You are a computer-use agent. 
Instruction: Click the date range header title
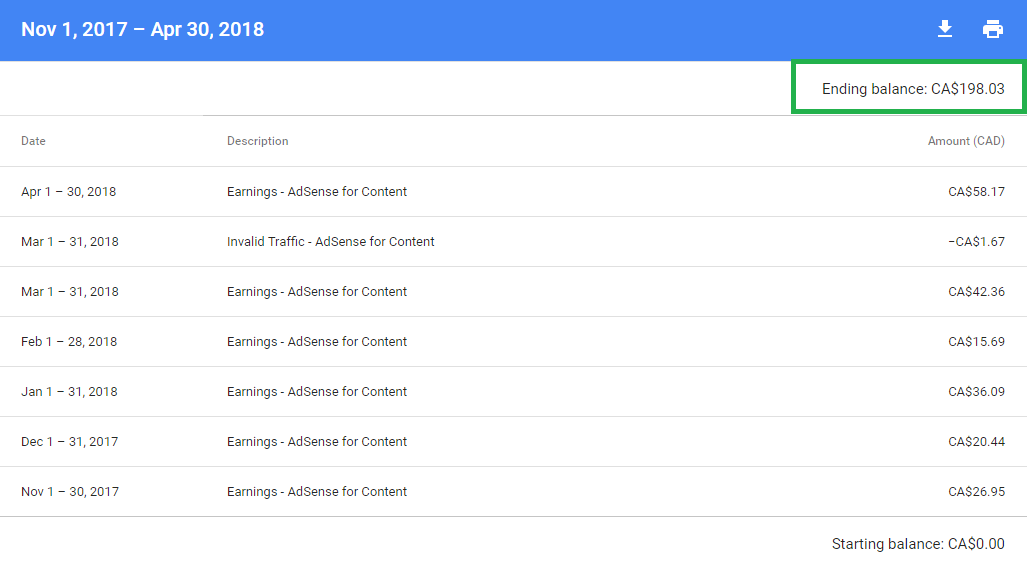[143, 29]
